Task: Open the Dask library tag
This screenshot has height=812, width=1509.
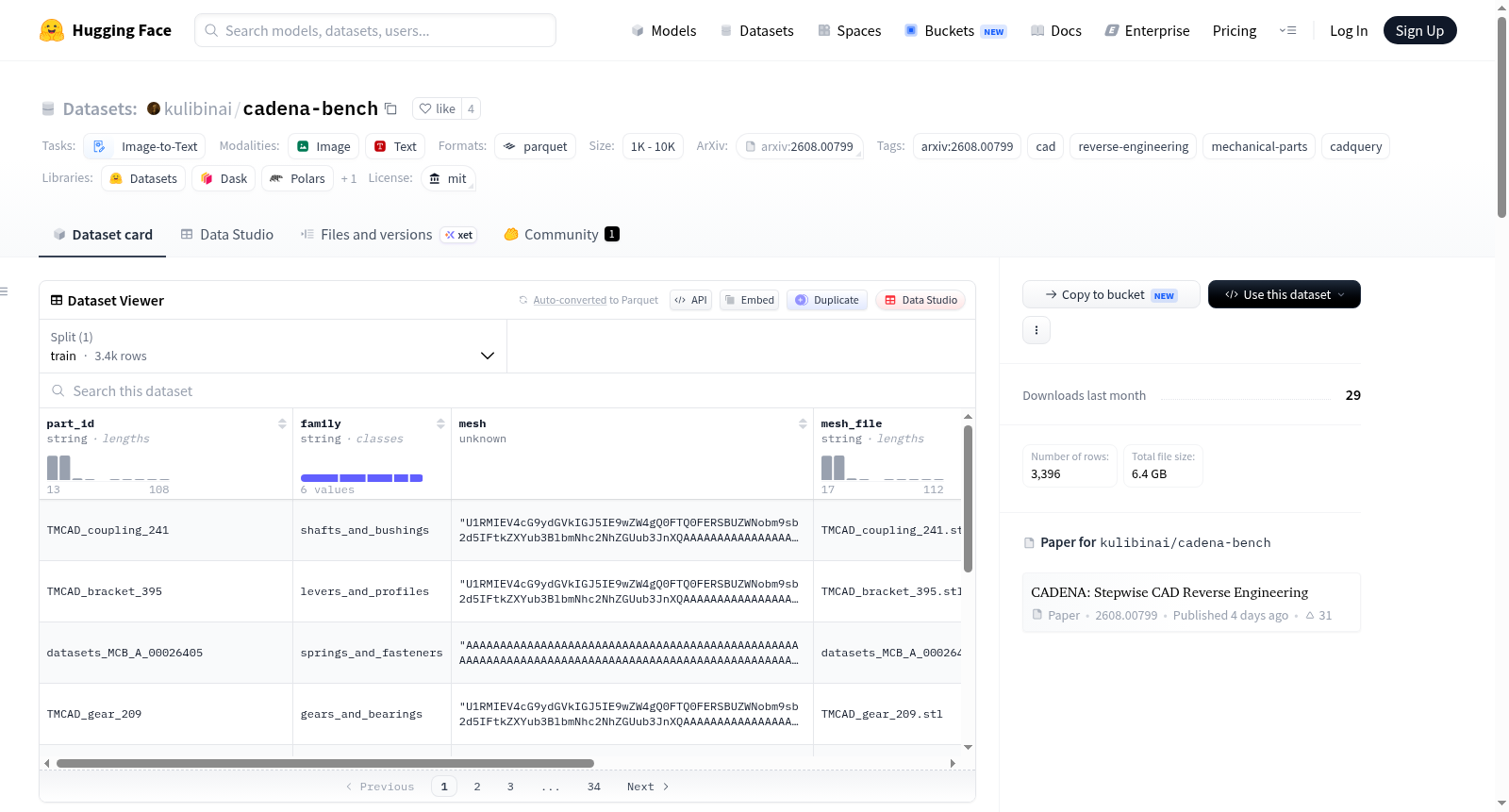Action: (224, 178)
